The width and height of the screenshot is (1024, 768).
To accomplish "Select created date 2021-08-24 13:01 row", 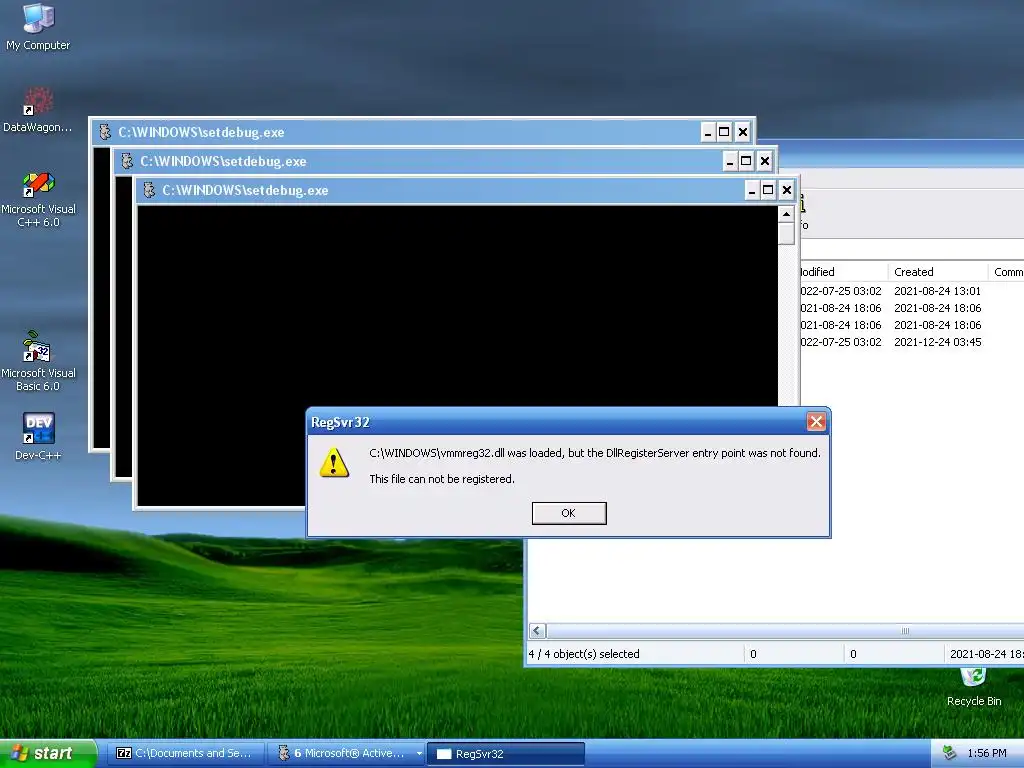I will click(937, 291).
